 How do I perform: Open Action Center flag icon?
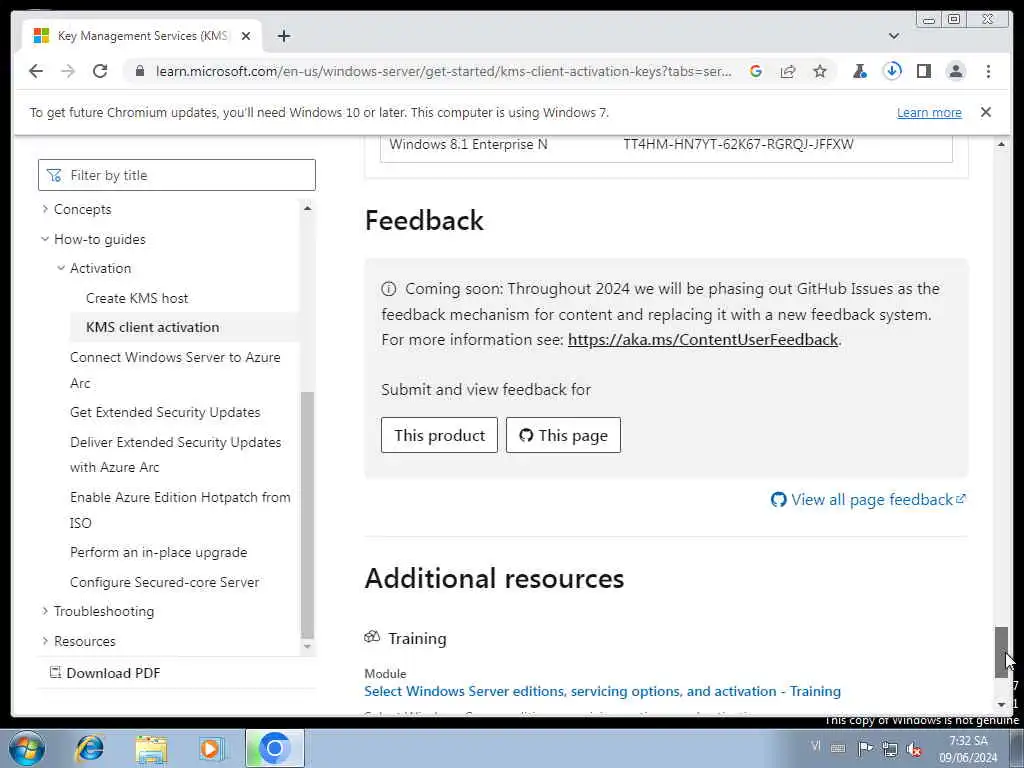click(865, 748)
